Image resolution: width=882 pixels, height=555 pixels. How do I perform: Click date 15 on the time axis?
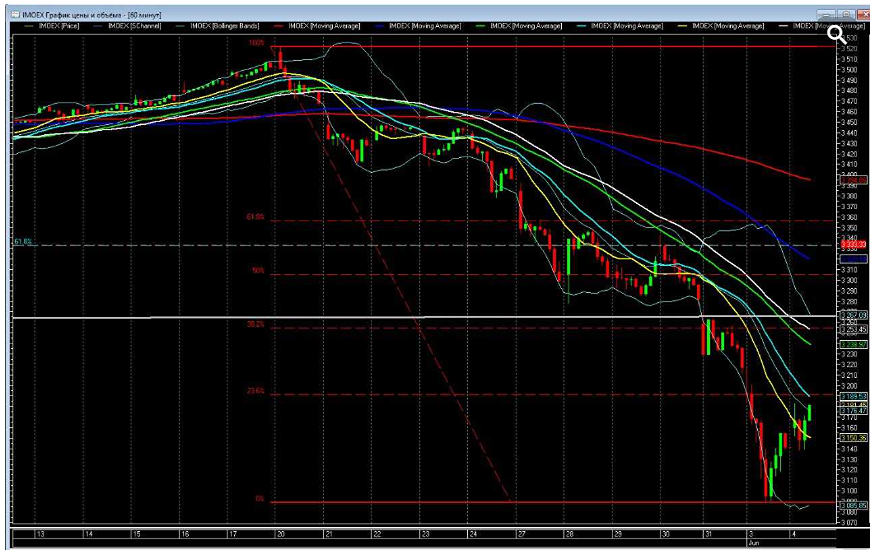[x=137, y=534]
